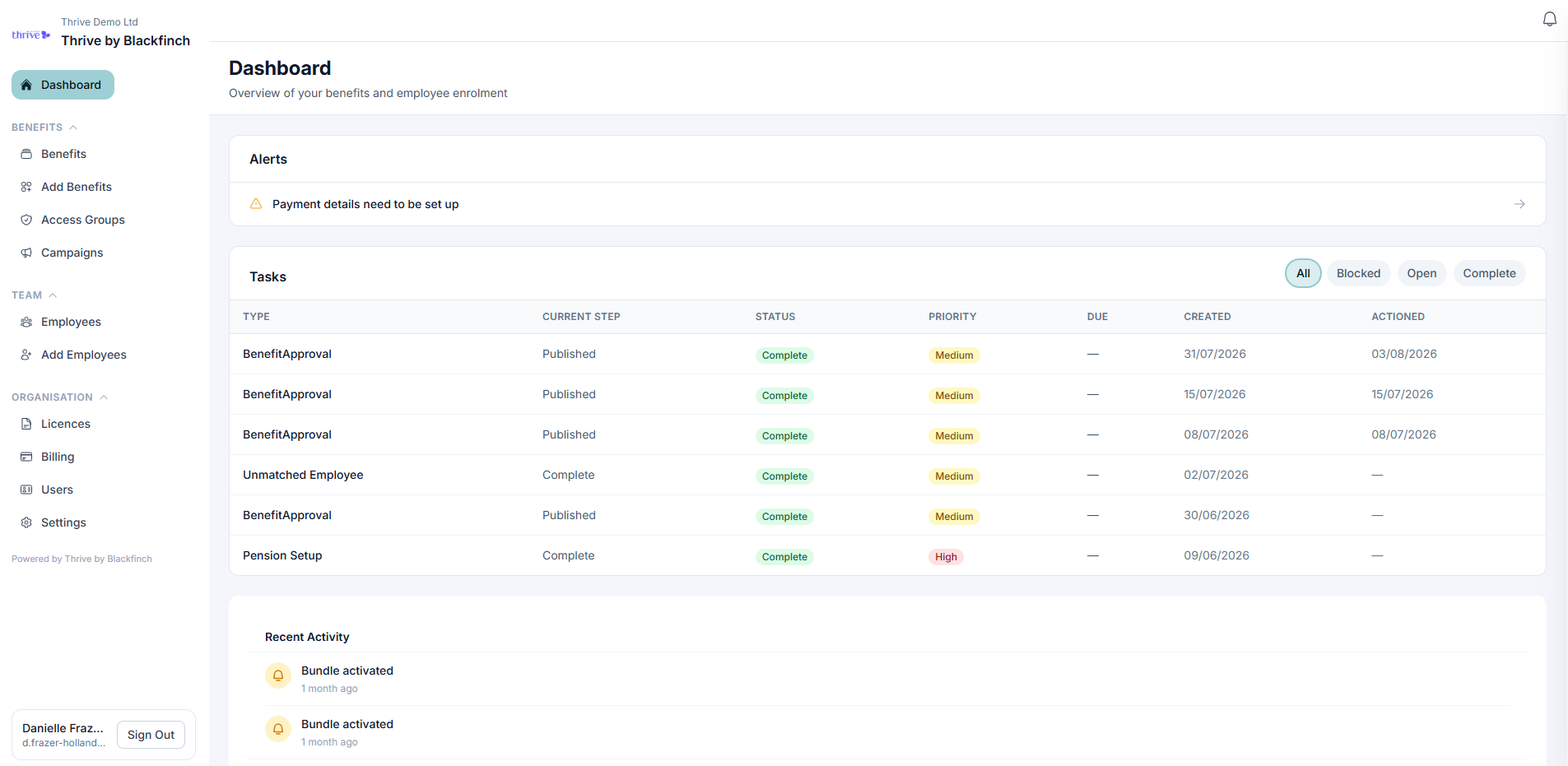Open the payment details alert
Screen dimensions: 1568x766
click(x=887, y=204)
